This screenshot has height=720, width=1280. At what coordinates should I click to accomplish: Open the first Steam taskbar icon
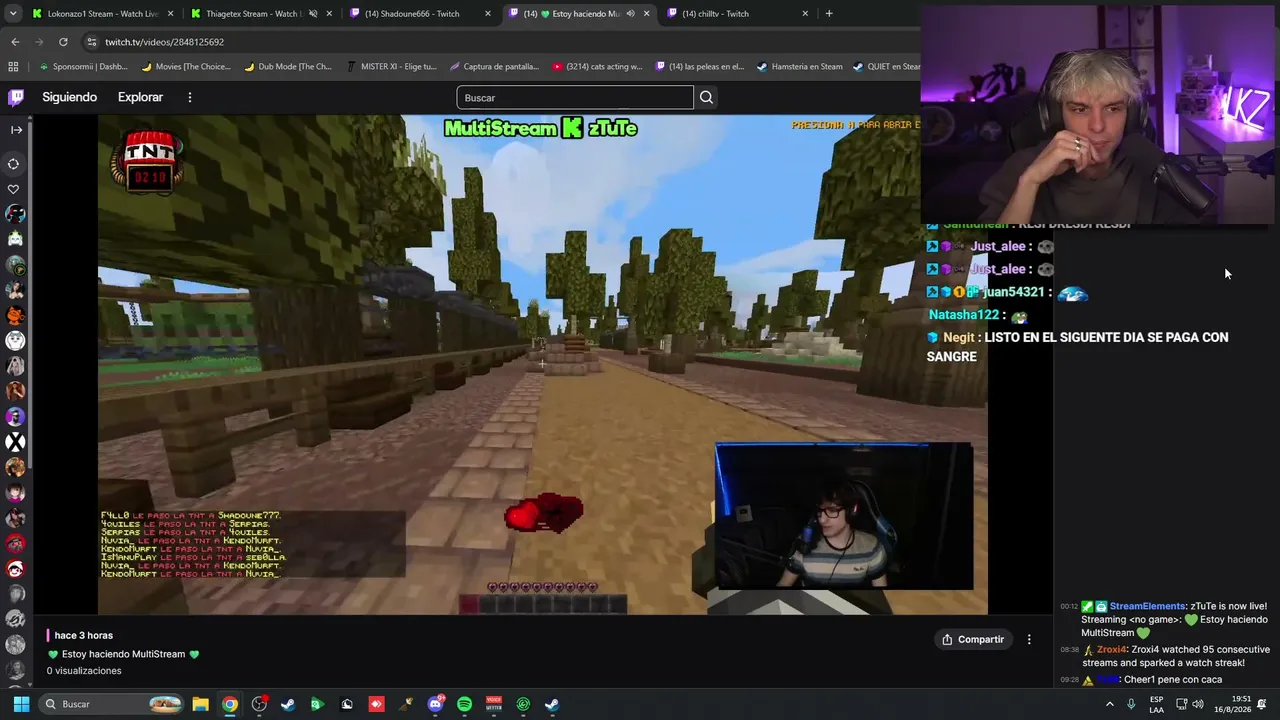pos(288,704)
